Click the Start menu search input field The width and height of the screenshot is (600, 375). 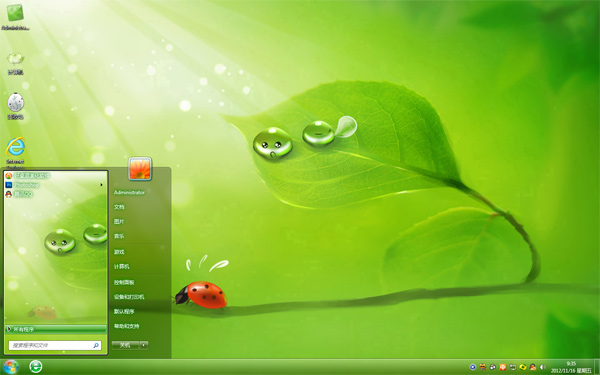(x=55, y=345)
